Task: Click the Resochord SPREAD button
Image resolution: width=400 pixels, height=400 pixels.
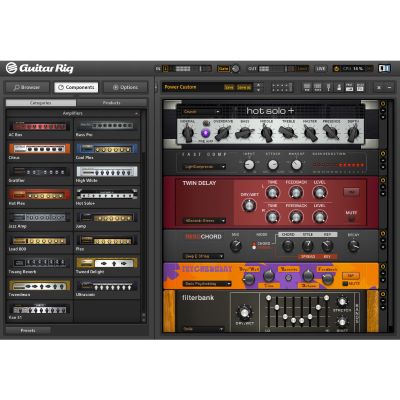Action: point(308,256)
